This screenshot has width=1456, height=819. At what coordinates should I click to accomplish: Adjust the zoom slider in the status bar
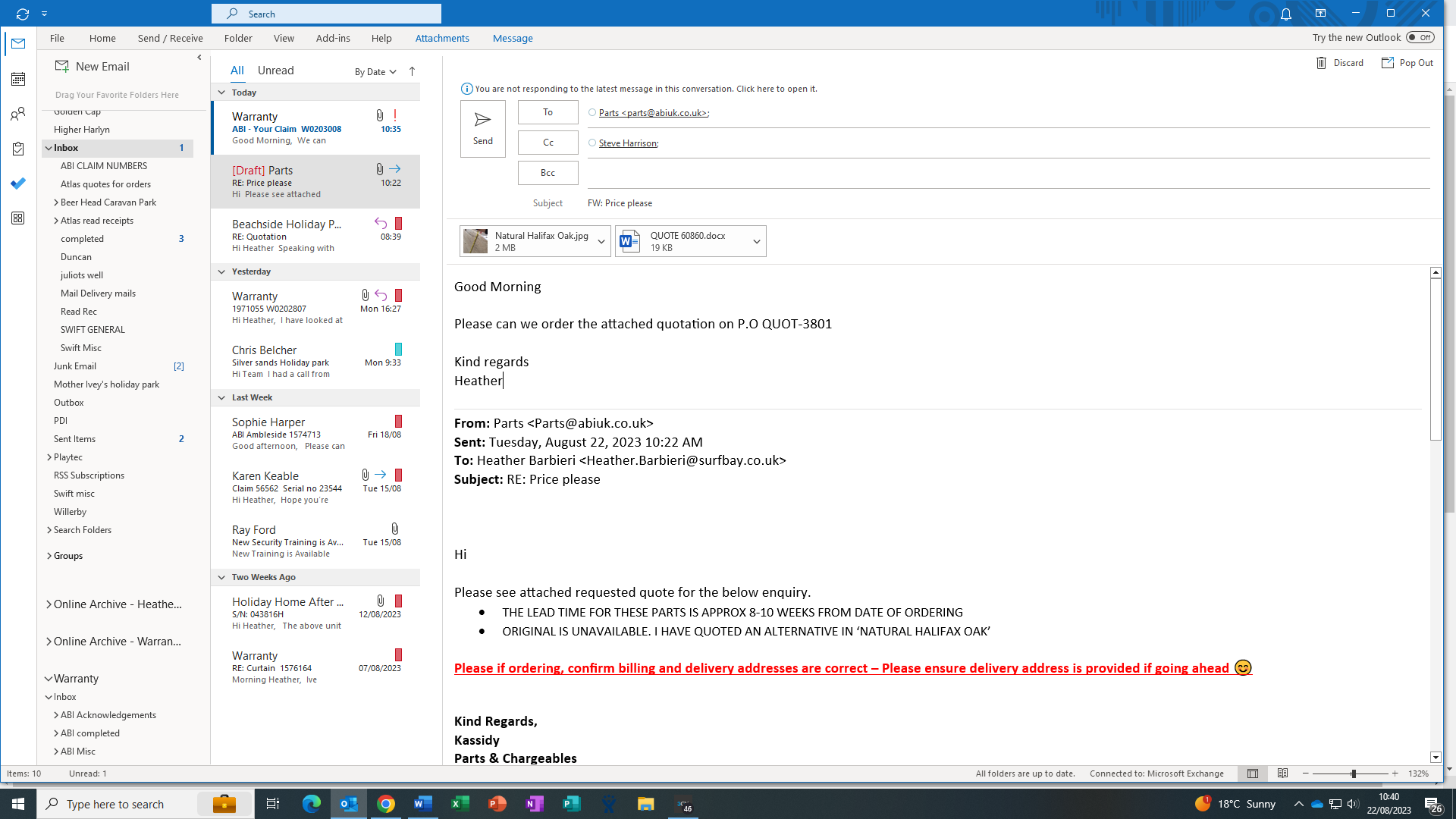click(x=1354, y=773)
